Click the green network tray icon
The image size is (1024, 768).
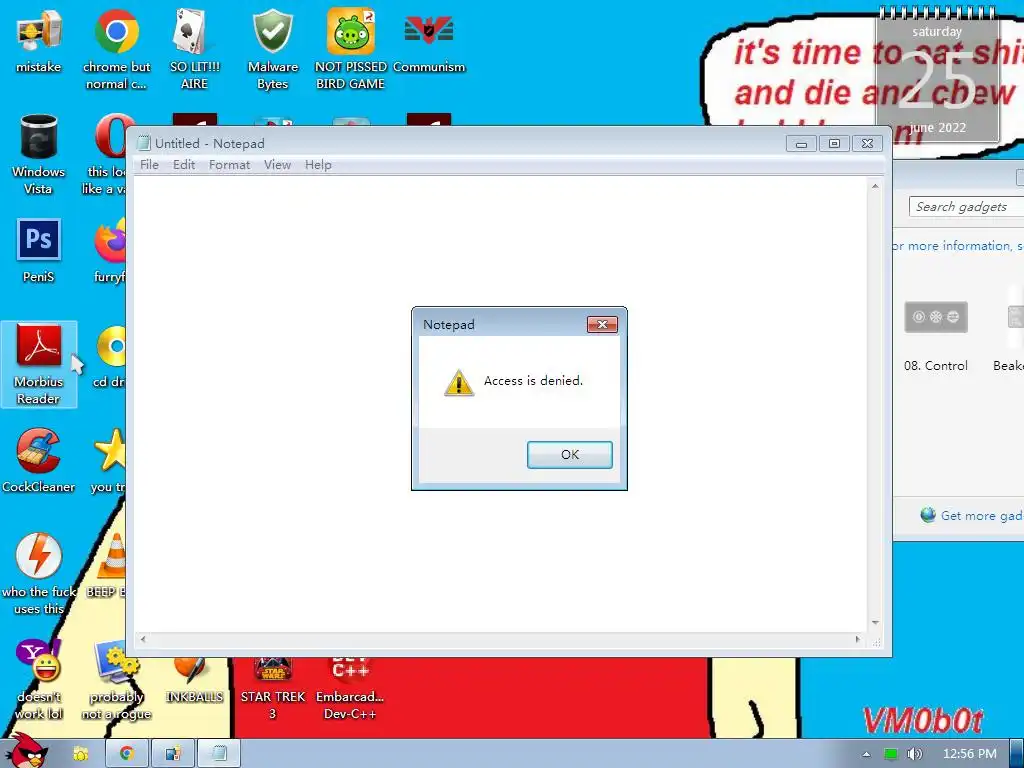891,754
